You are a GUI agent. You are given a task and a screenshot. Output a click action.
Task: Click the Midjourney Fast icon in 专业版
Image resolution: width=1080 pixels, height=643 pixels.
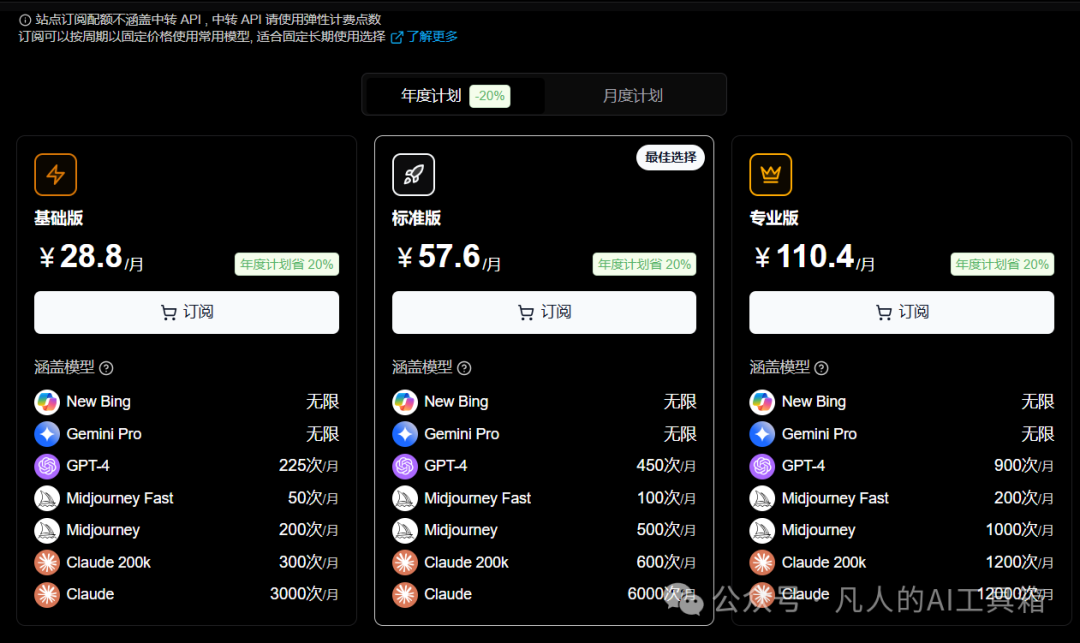(762, 498)
